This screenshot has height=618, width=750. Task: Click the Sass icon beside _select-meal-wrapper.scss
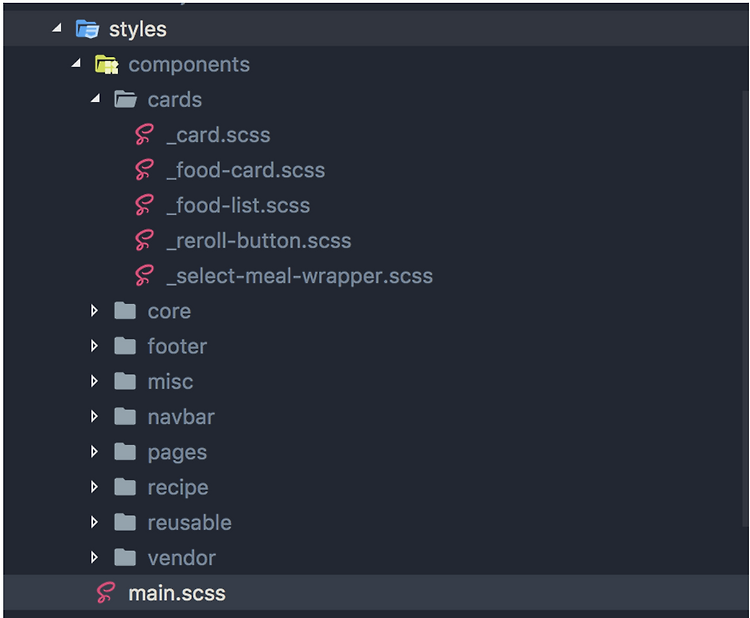(145, 276)
